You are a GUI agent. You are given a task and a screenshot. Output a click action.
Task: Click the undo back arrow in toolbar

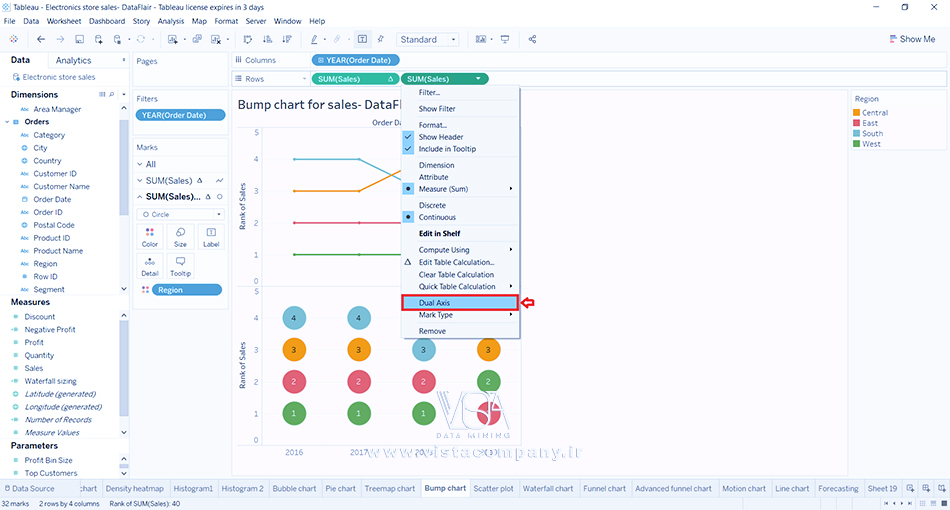coord(41,39)
